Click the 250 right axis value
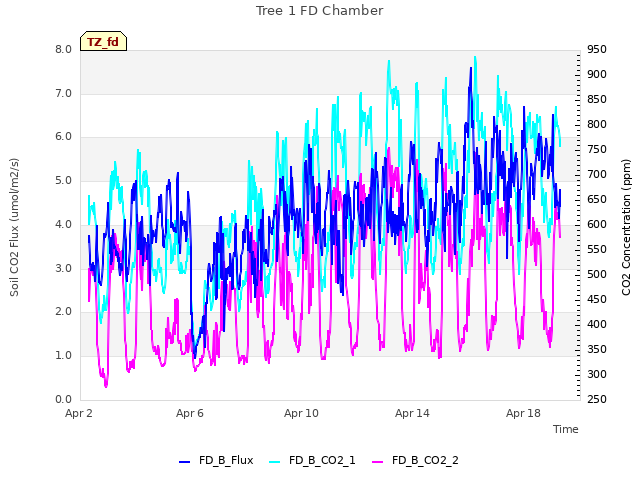Screen dimensions: 640x480 (597, 399)
